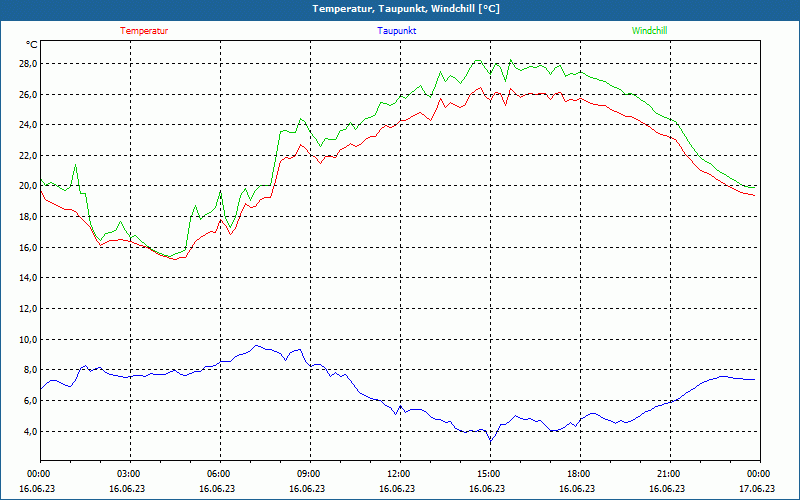
Task: Click the 03:00 time axis label
Action: [x=131, y=474]
